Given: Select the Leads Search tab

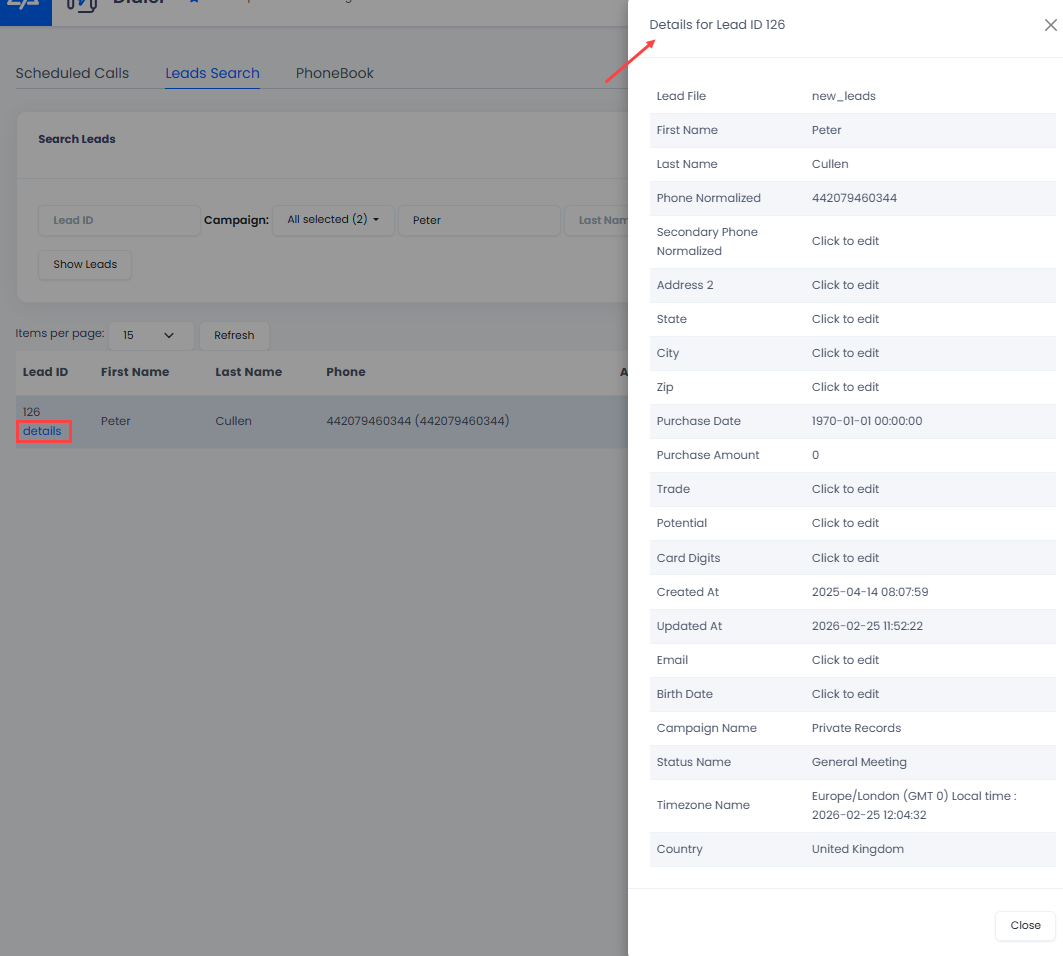Looking at the screenshot, I should pyautogui.click(x=211, y=73).
